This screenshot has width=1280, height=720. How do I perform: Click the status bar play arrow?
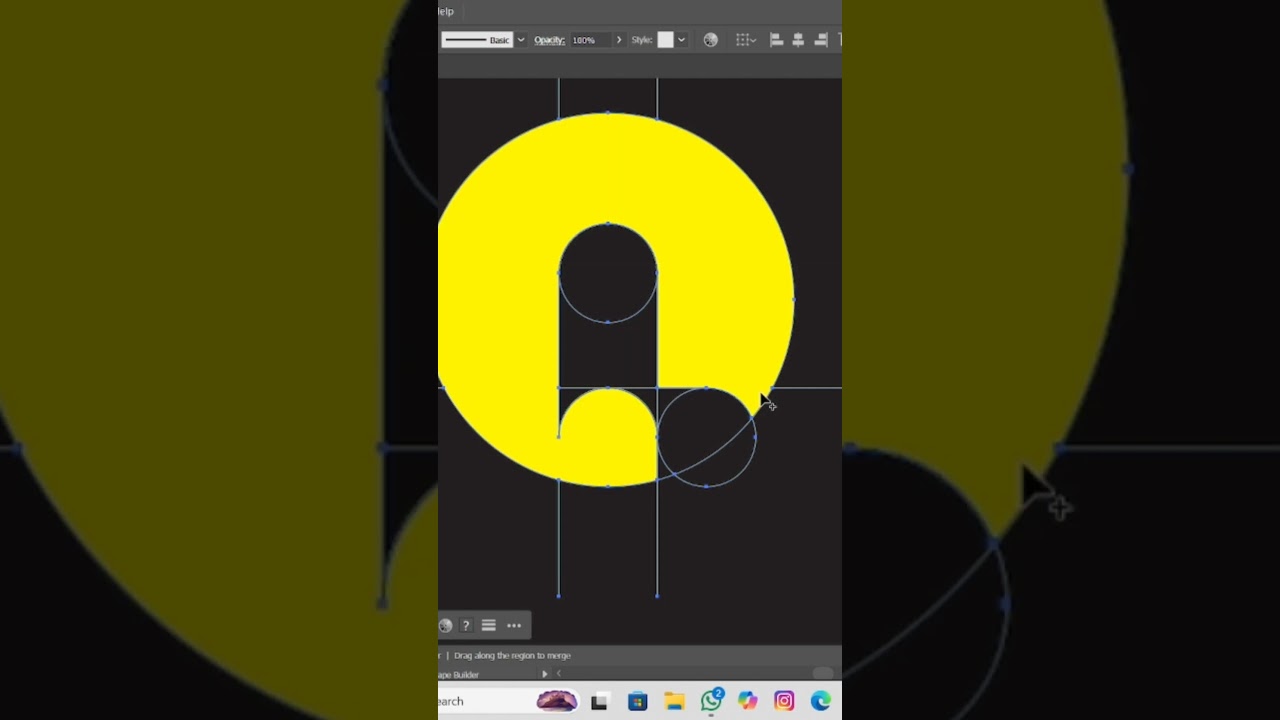point(545,674)
